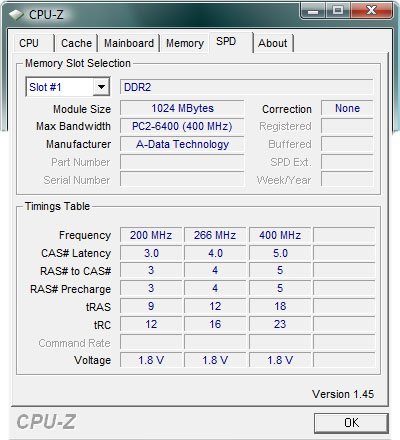Viewport: 400px width, 440px height.
Task: Click the CAS# Latency 3.0 cell
Action: tap(151, 253)
